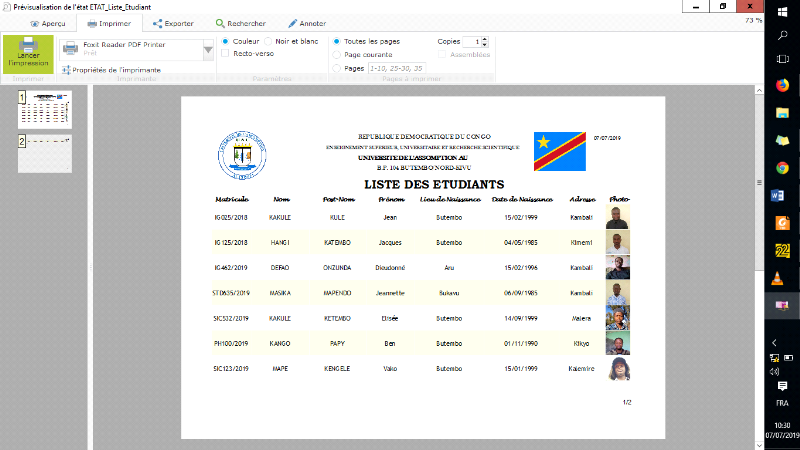Viewport: 800px width, 450px height.
Task: Enable the Recto-verso checkbox
Action: [x=225, y=54]
